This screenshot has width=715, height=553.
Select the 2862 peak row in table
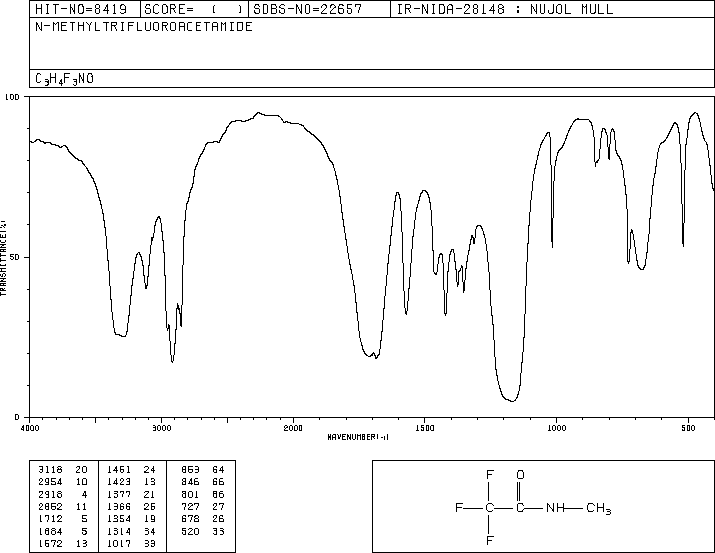(63, 506)
